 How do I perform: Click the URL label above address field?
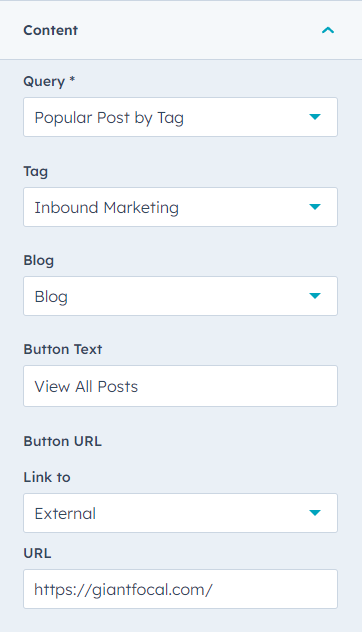point(37,553)
